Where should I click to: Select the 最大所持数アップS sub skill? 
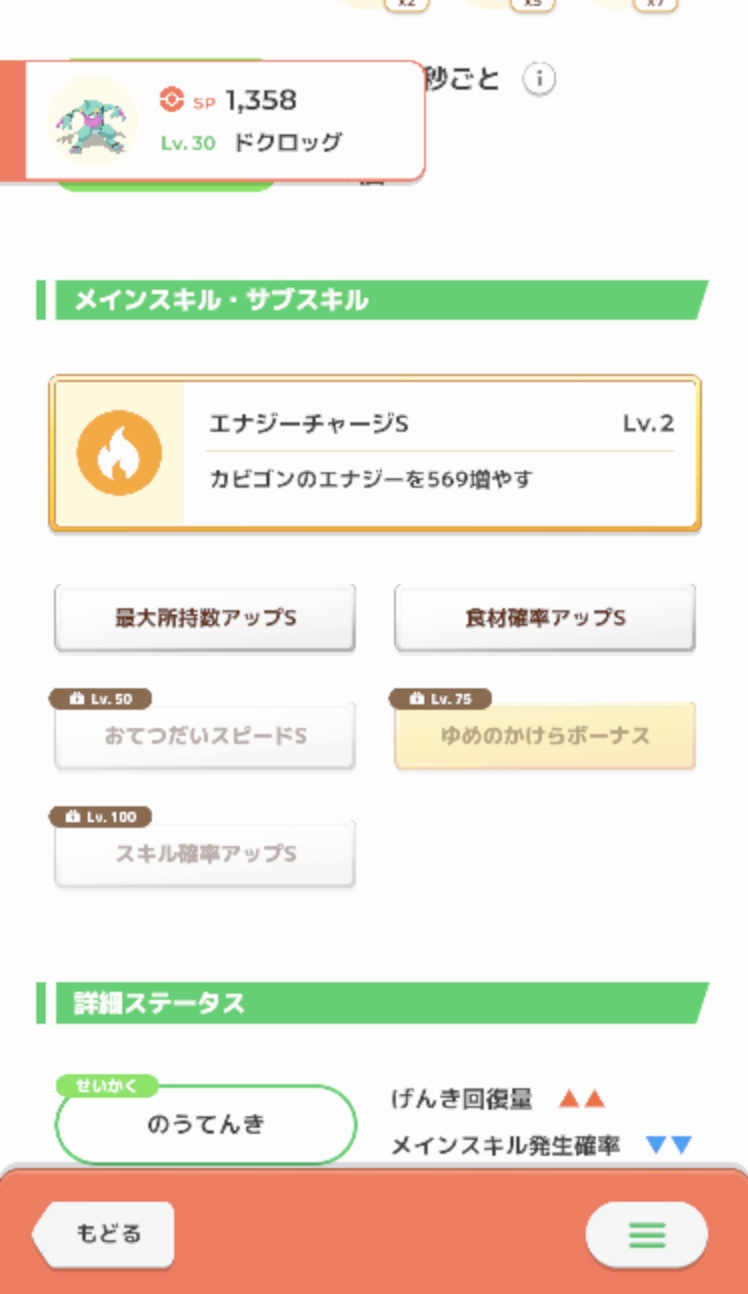click(205, 618)
